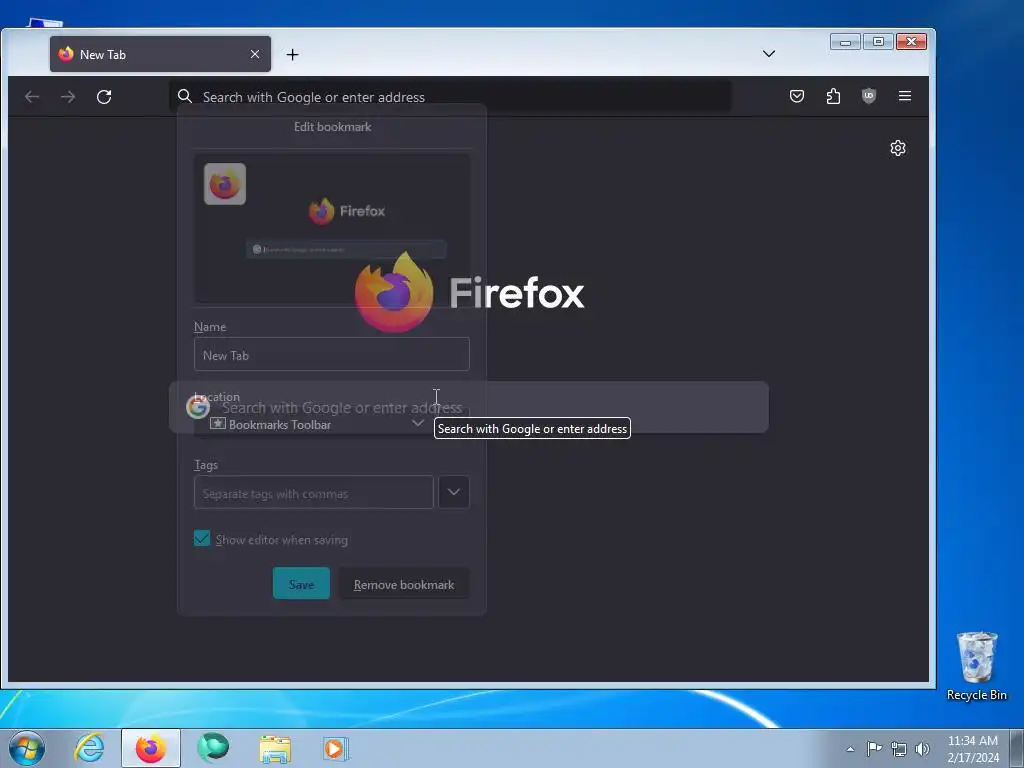Go back one page
Viewport: 1024px width, 768px height.
(x=32, y=97)
